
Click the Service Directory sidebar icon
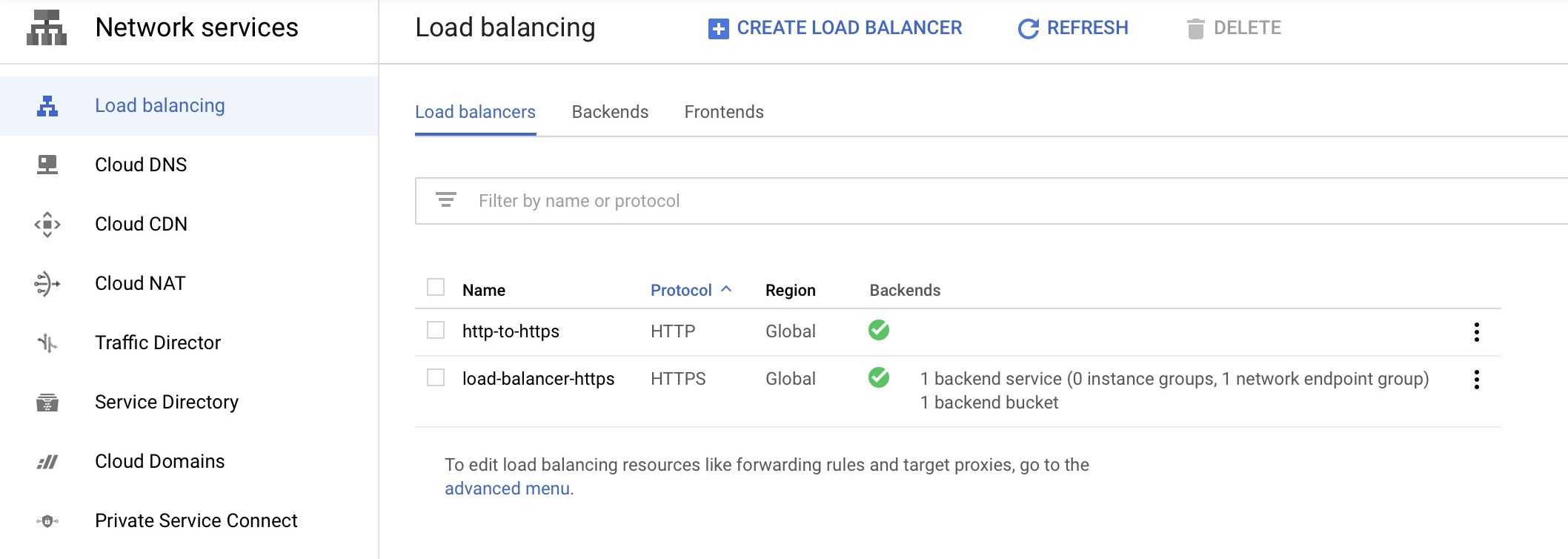click(x=47, y=402)
